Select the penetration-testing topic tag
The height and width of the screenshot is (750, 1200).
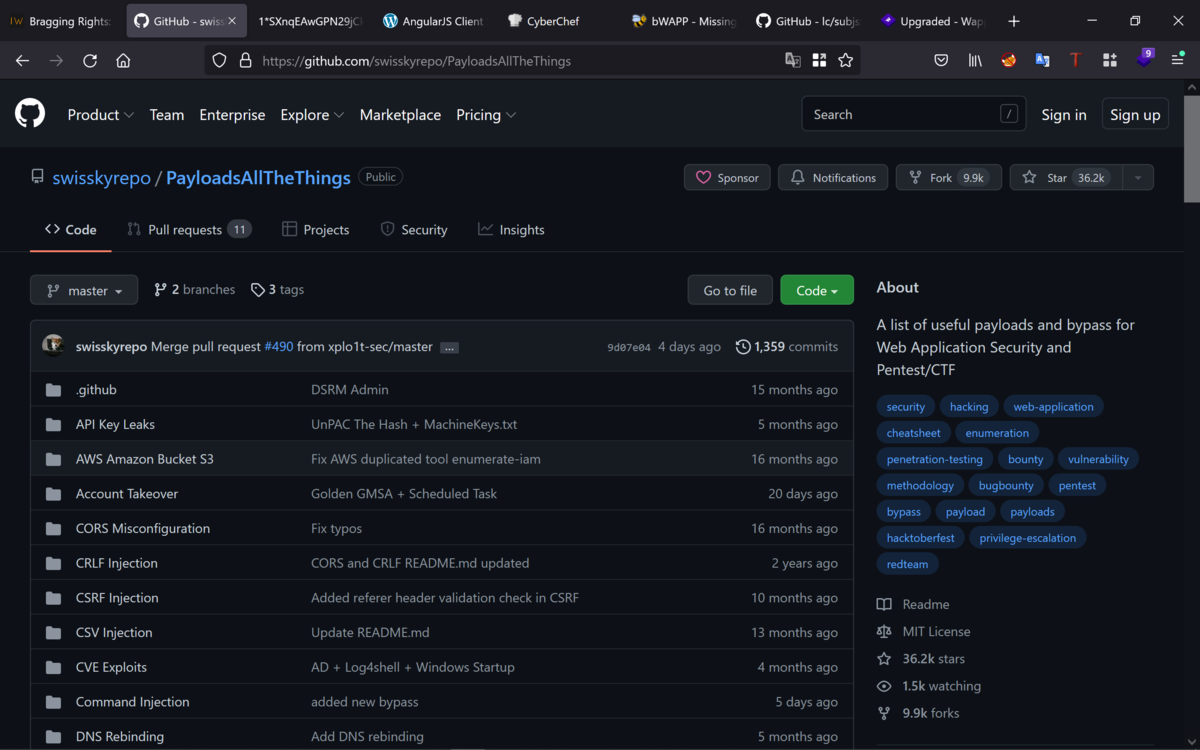click(935, 459)
